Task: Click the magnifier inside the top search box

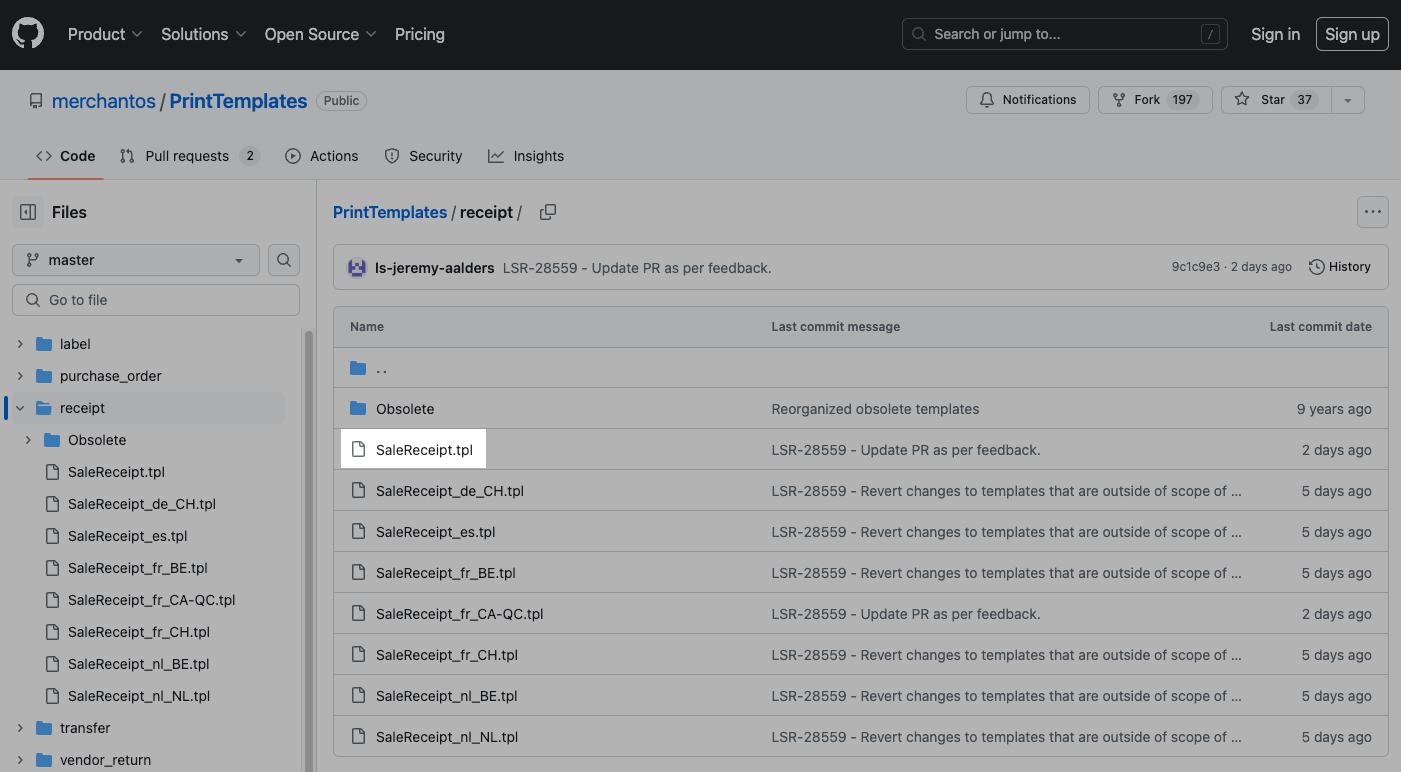Action: (919, 34)
